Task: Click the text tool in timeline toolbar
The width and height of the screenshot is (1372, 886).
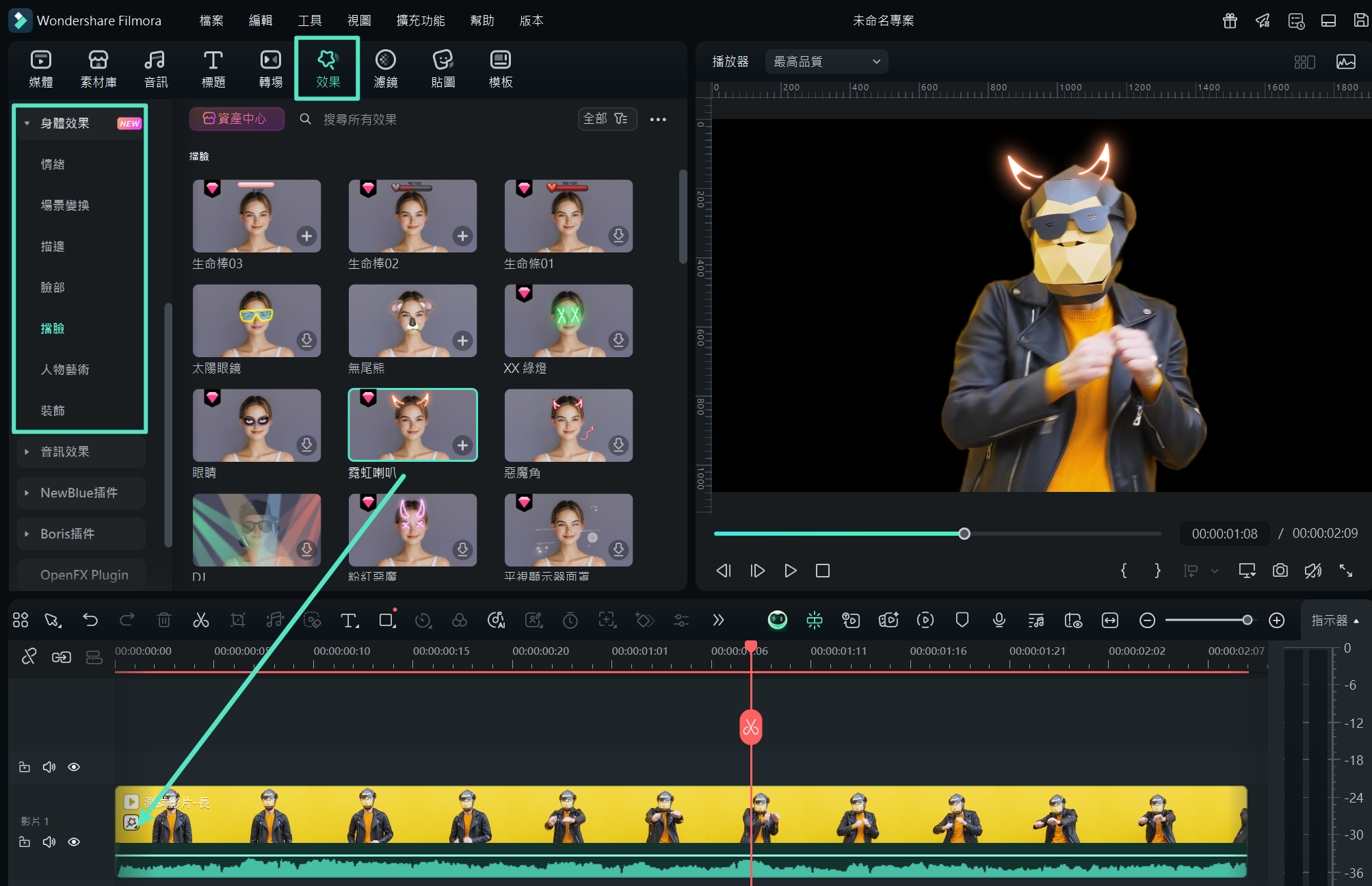Action: pos(349,620)
